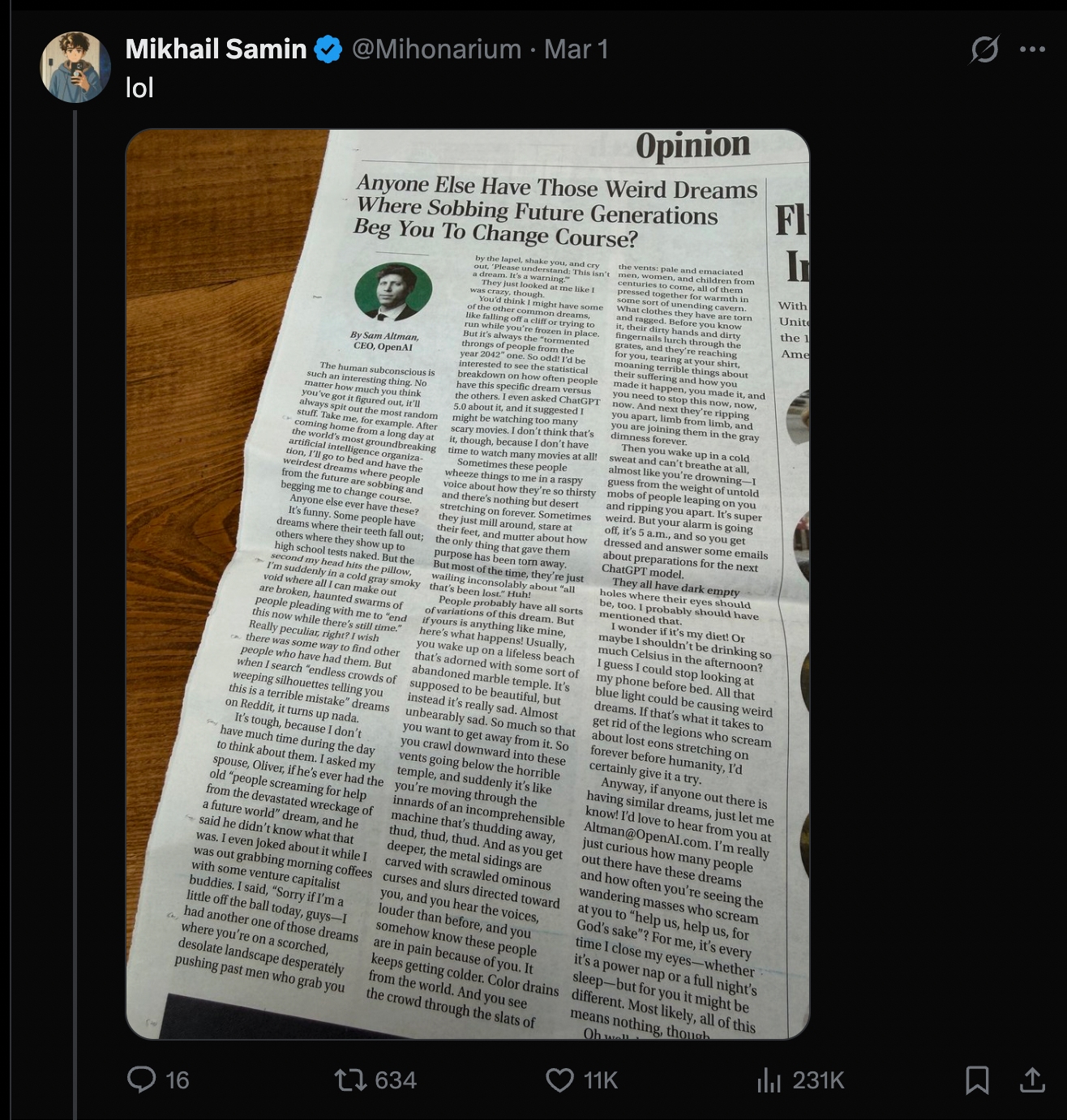1067x1120 pixels.
Task: Open the three-dot more options menu
Action: 1032,49
